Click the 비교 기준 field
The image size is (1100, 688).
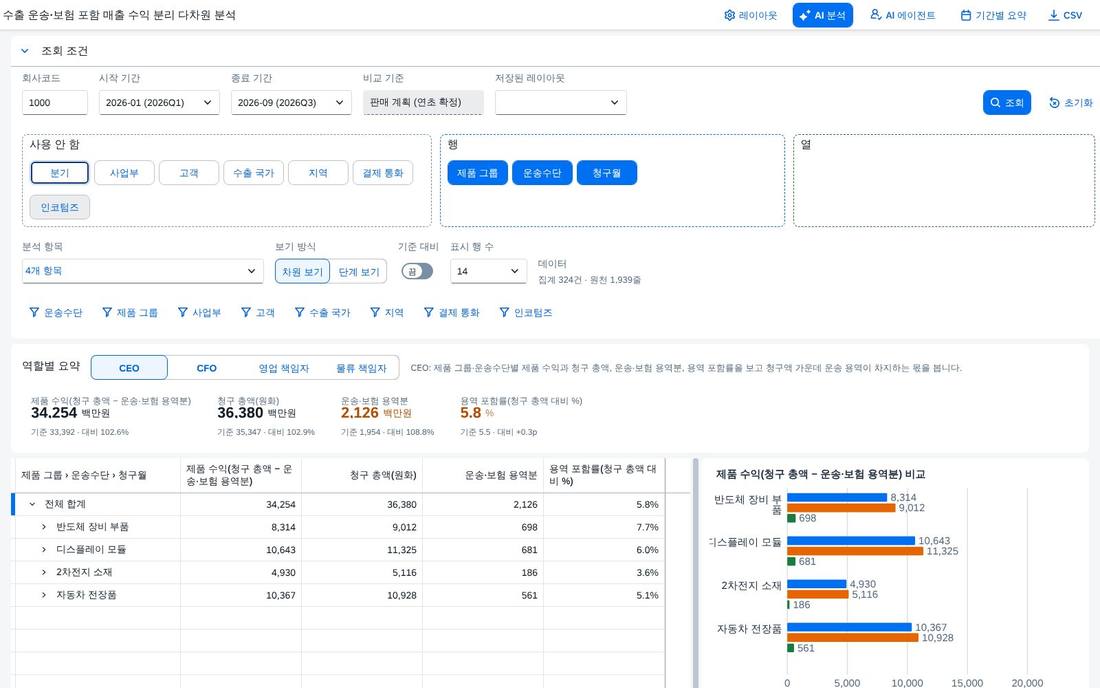(423, 102)
